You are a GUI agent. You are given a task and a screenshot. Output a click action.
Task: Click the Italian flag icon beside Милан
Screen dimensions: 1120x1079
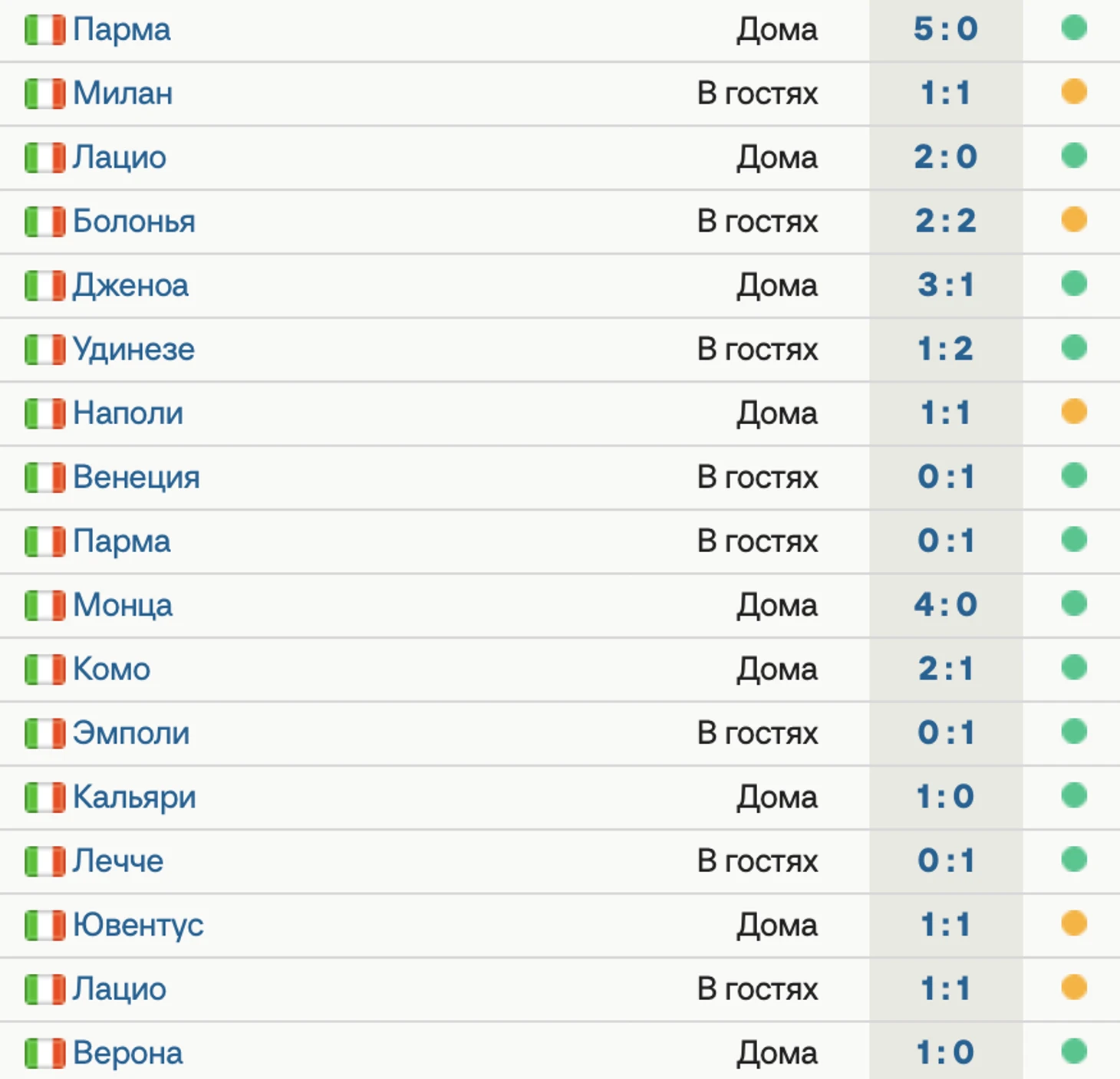tap(44, 94)
